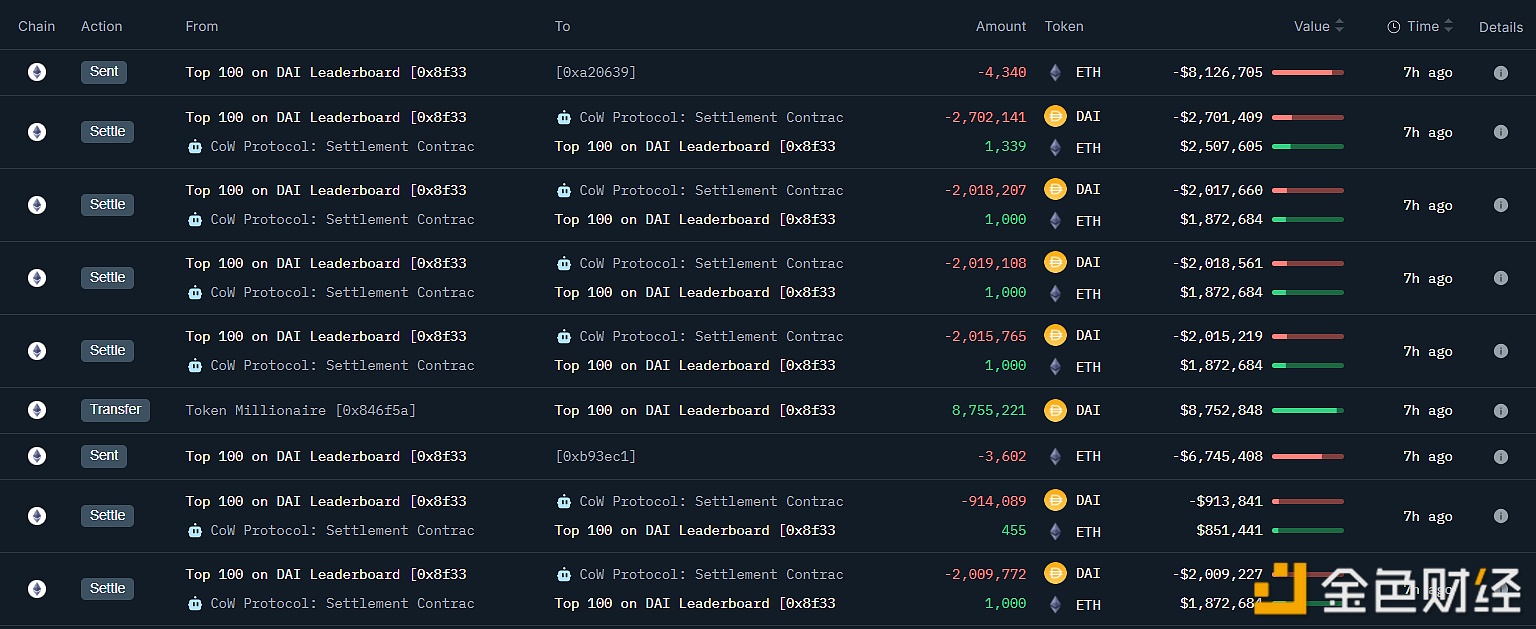Screen dimensions: 1536x629
Task: Open details info icon for -4,340 ETH transaction
Action: click(1500, 73)
